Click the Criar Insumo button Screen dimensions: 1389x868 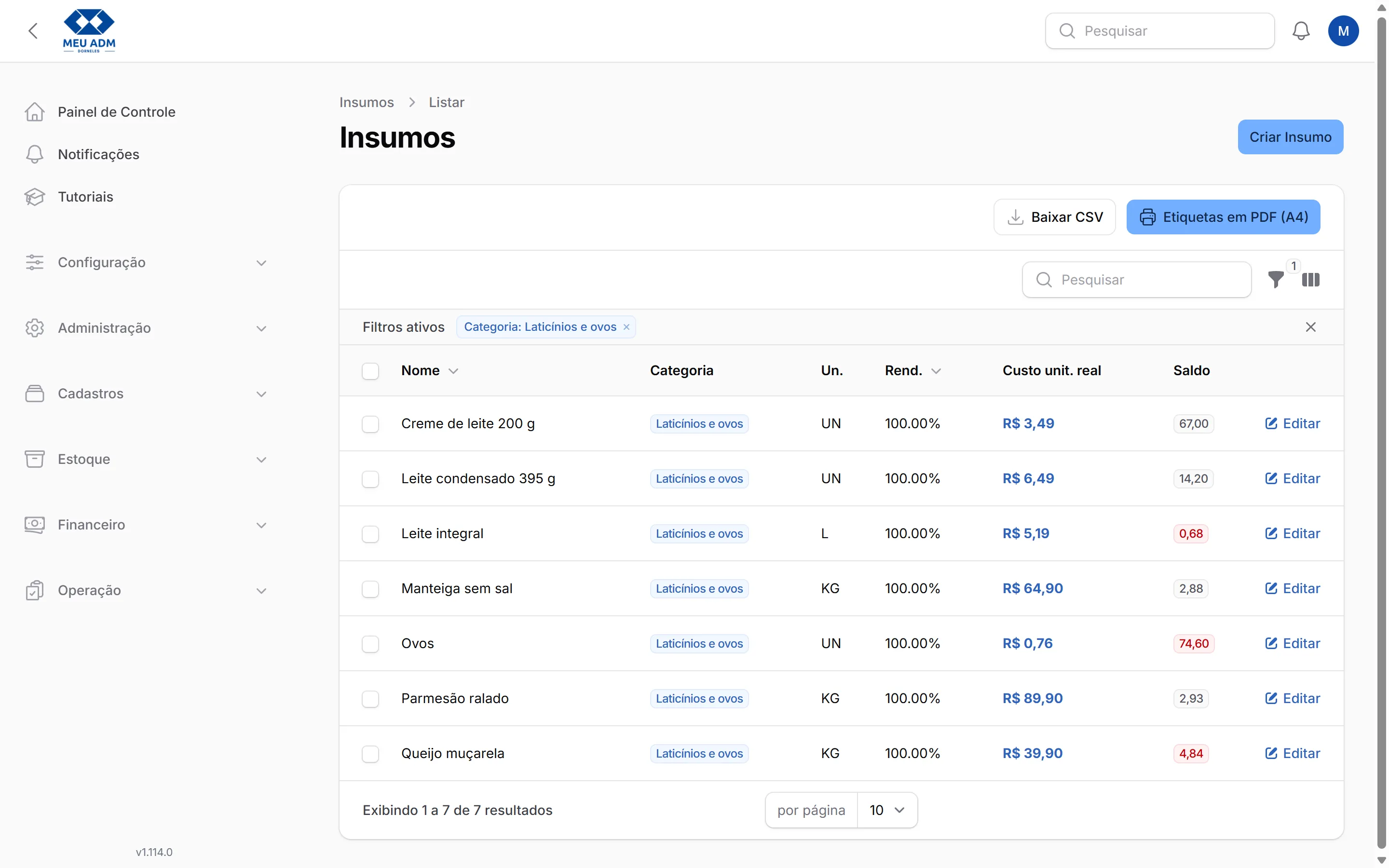1290,137
